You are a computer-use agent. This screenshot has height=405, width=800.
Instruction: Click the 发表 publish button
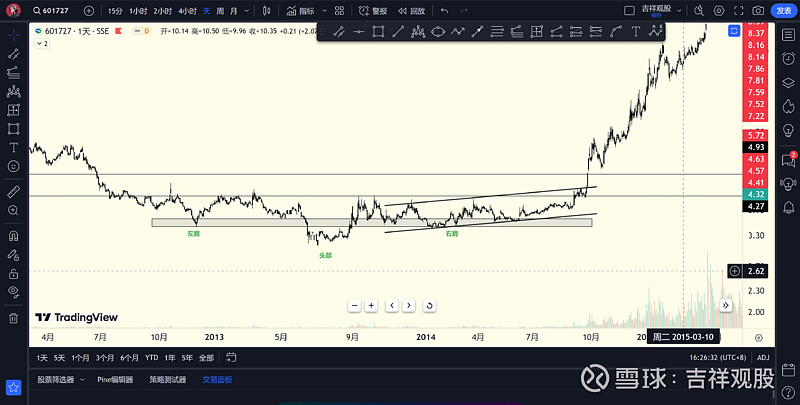[x=784, y=11]
